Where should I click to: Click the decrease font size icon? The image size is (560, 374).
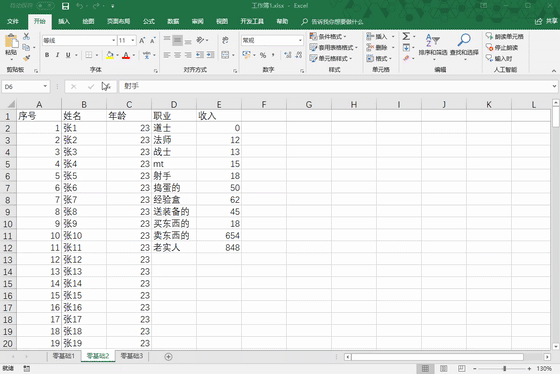click(152, 40)
